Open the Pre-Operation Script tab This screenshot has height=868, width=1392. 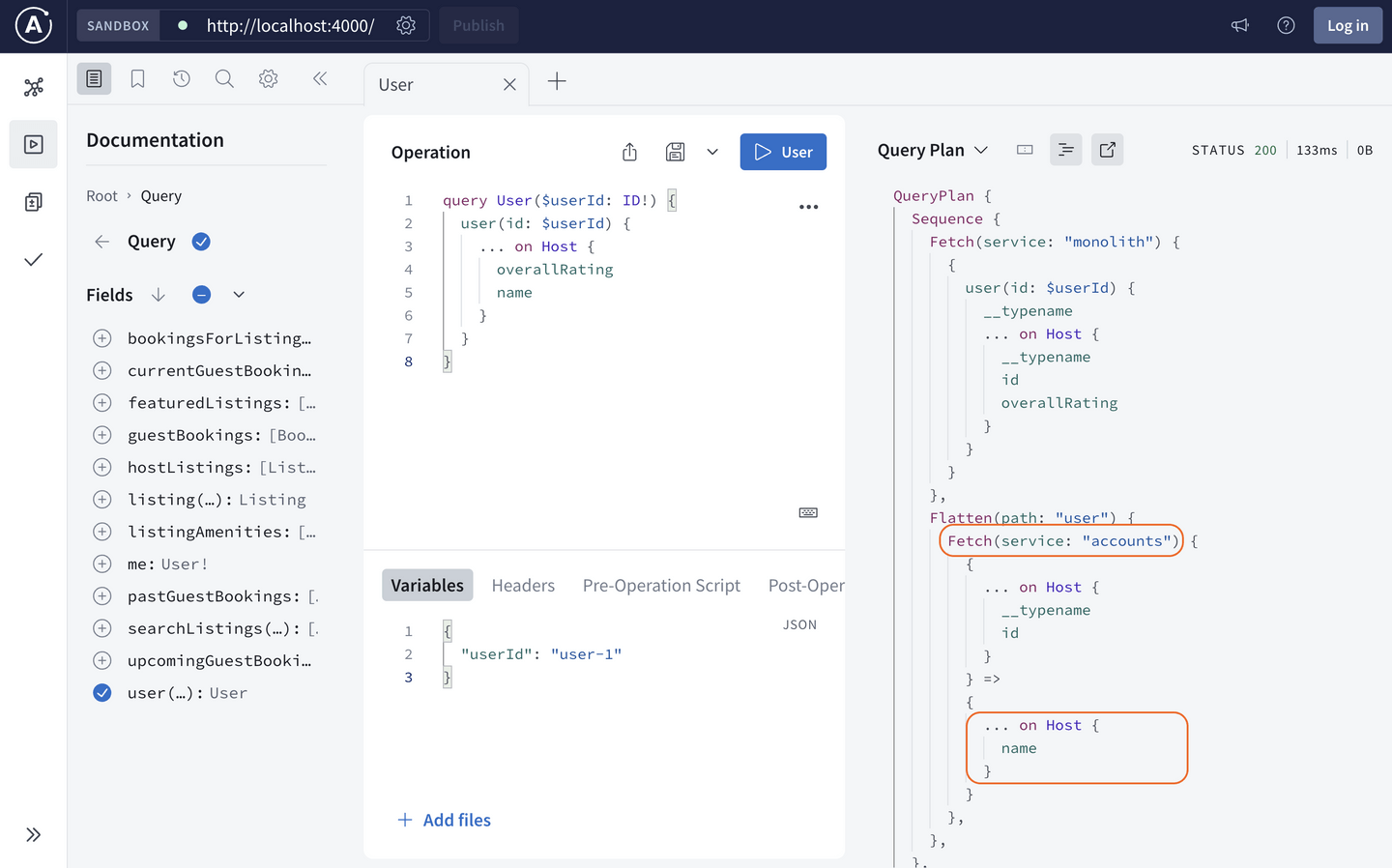[x=661, y=585]
